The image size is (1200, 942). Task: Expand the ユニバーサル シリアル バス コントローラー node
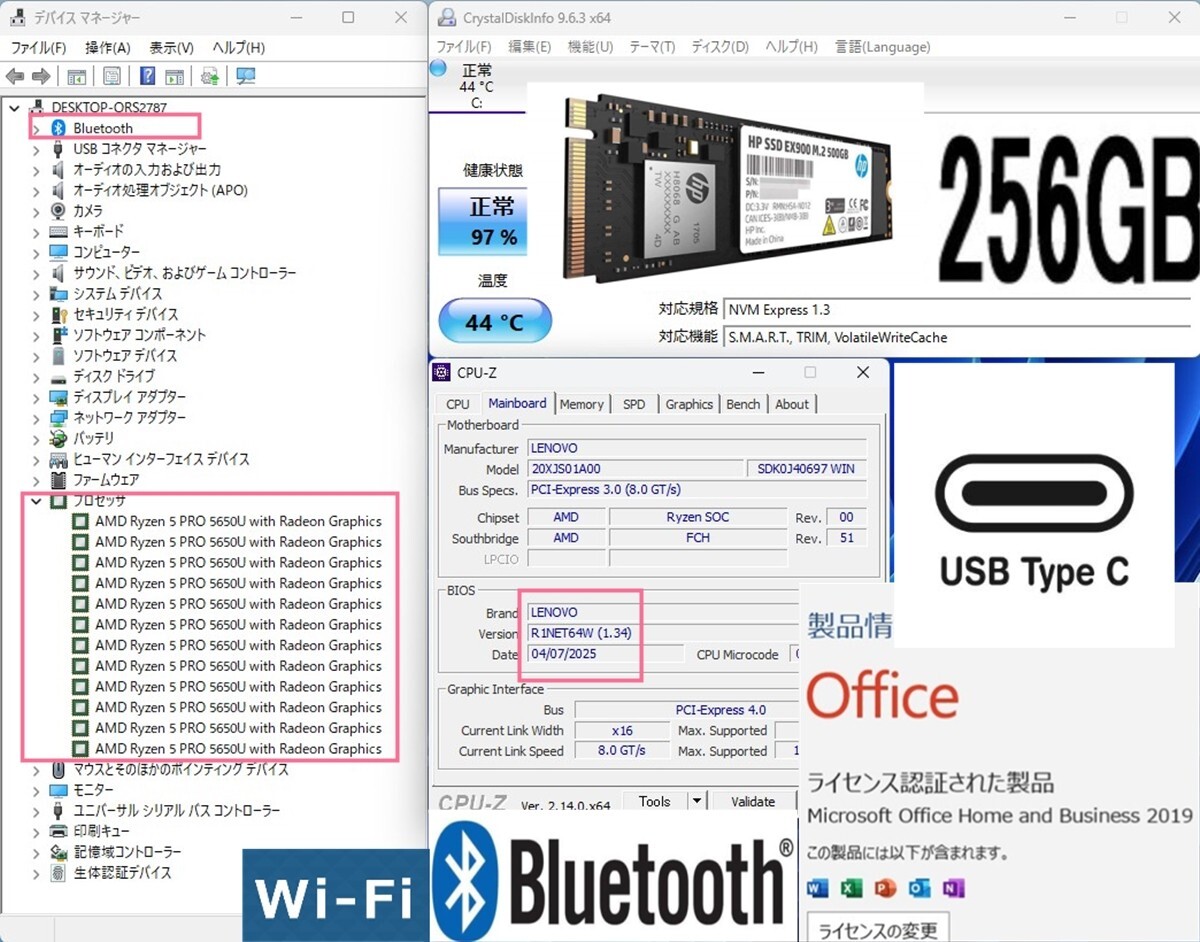[x=36, y=810]
